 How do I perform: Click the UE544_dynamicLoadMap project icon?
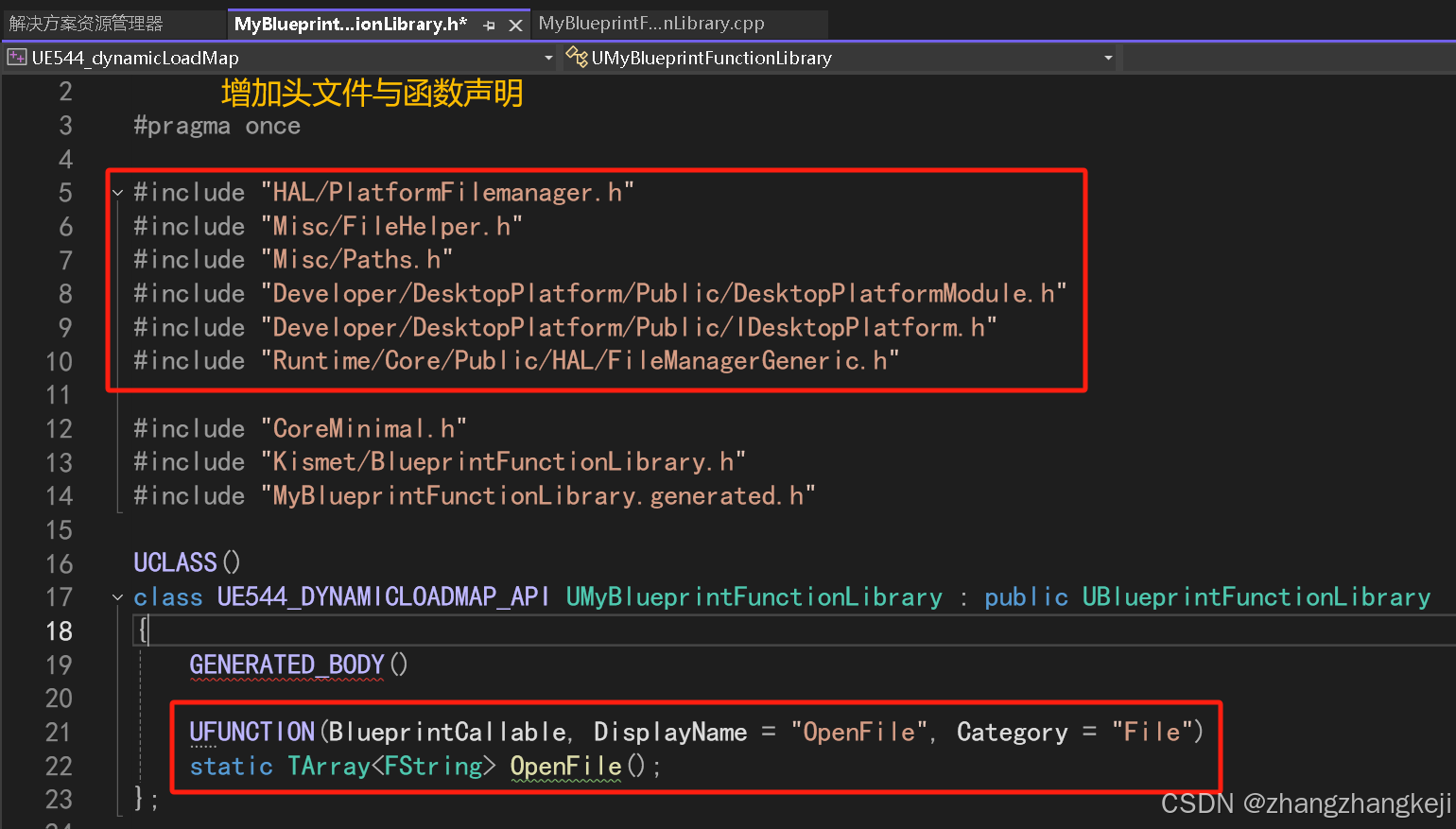click(x=17, y=58)
